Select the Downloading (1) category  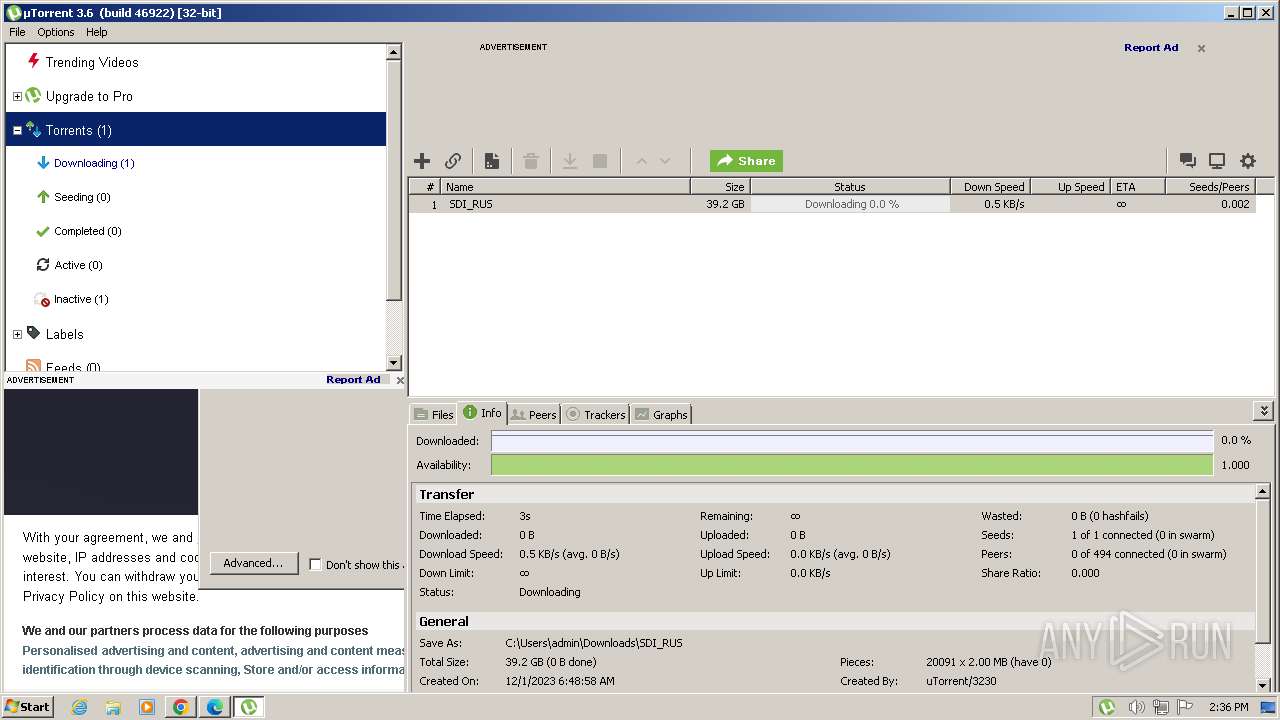[x=94, y=163]
